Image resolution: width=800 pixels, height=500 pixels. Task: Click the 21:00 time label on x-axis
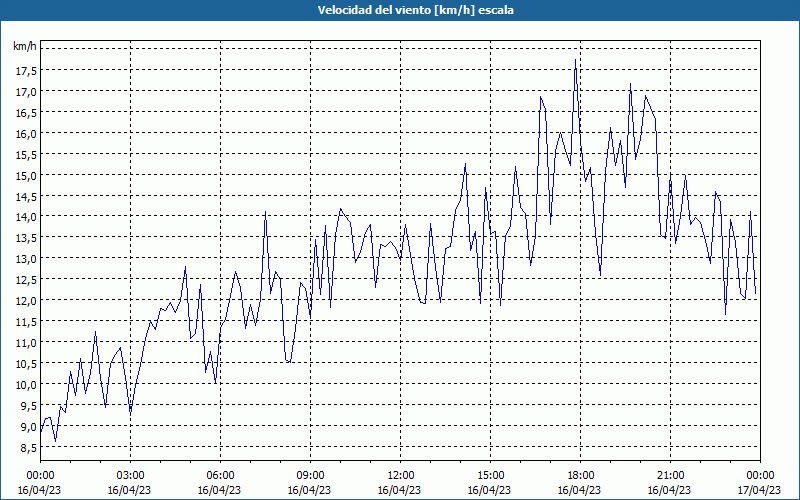click(670, 476)
